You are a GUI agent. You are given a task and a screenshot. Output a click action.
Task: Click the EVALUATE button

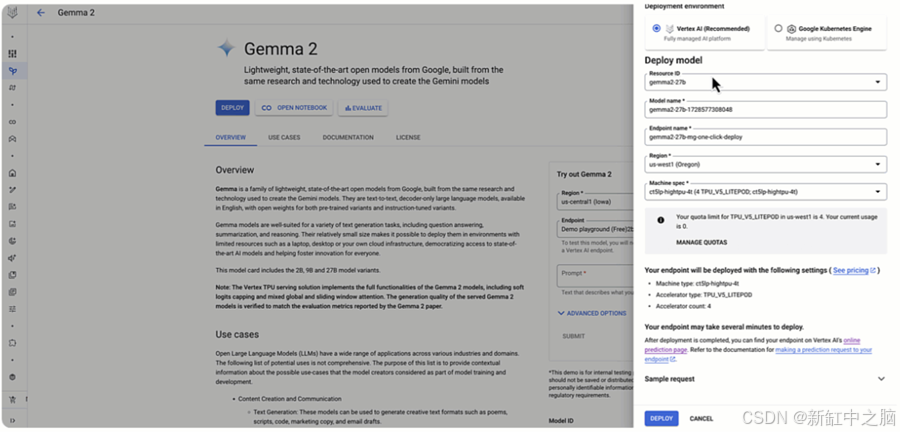coord(363,108)
